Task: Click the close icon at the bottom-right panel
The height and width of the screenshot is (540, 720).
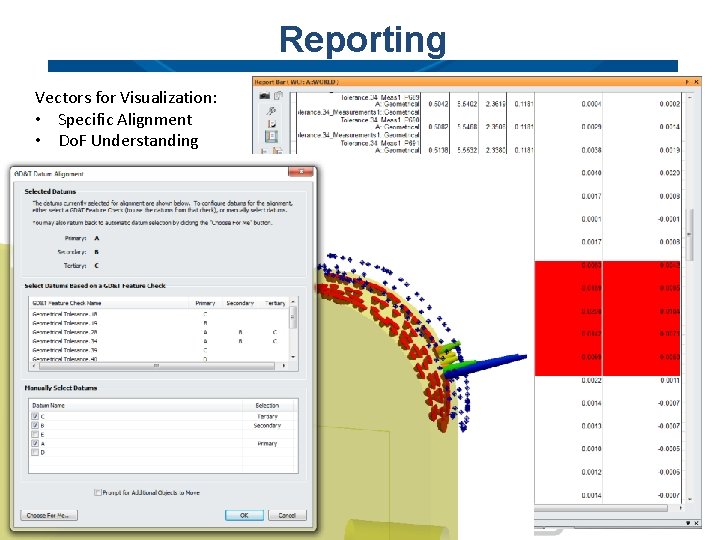Action: pos(696,523)
